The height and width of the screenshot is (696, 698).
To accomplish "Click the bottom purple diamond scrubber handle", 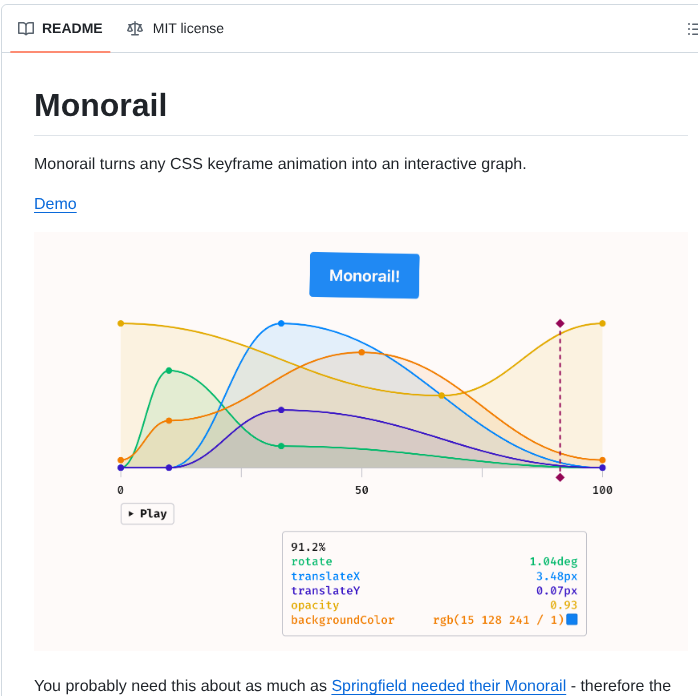I will 560,477.
